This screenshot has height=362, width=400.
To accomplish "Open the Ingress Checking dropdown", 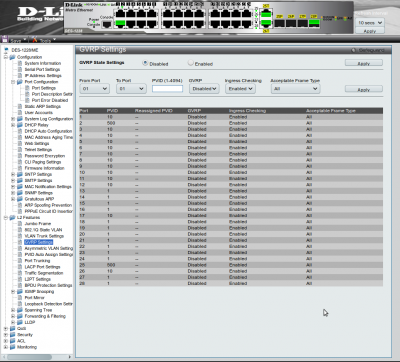I will [x=240, y=89].
